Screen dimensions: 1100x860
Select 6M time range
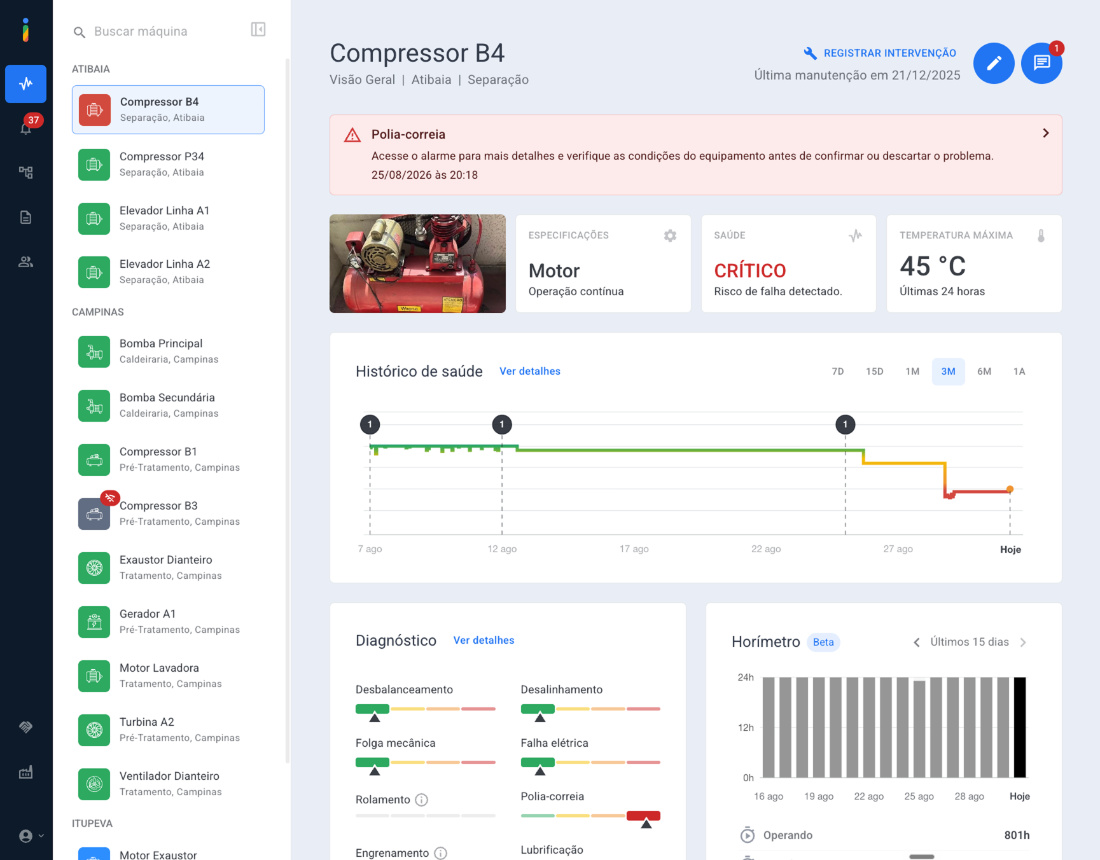point(984,372)
